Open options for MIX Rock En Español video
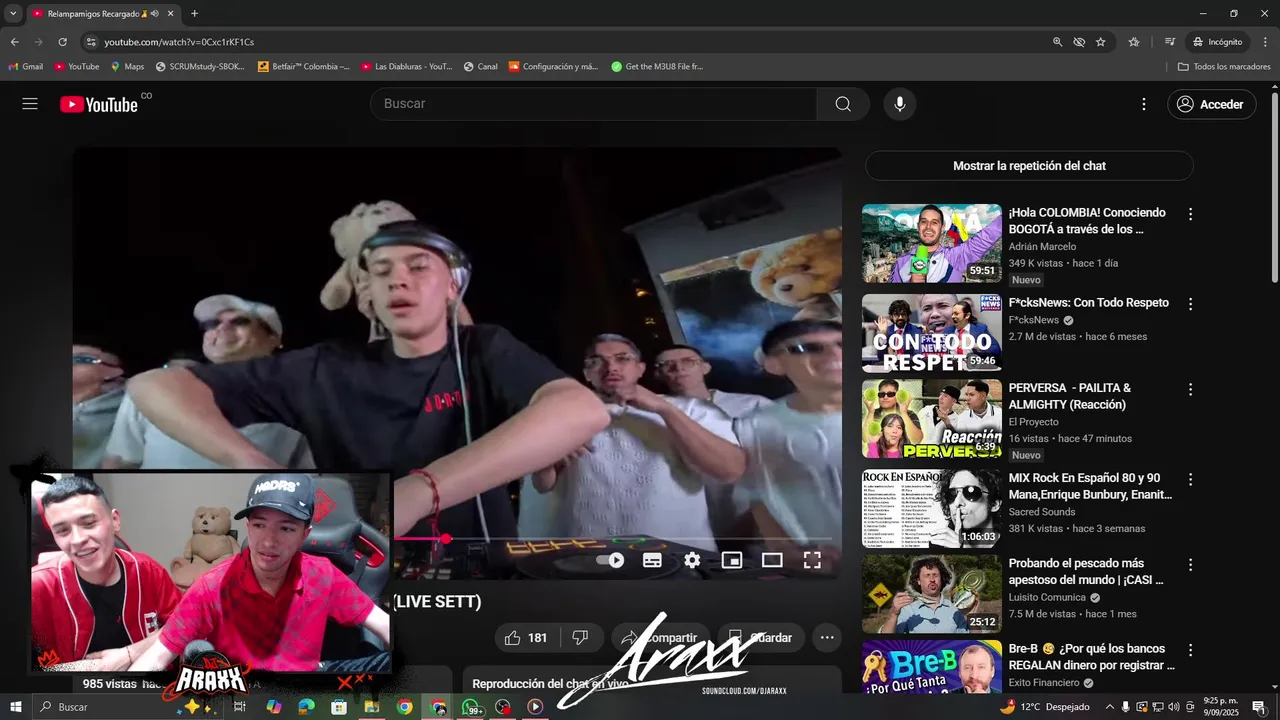Screen dimensions: 1280x720 pyautogui.click(x=1190, y=480)
